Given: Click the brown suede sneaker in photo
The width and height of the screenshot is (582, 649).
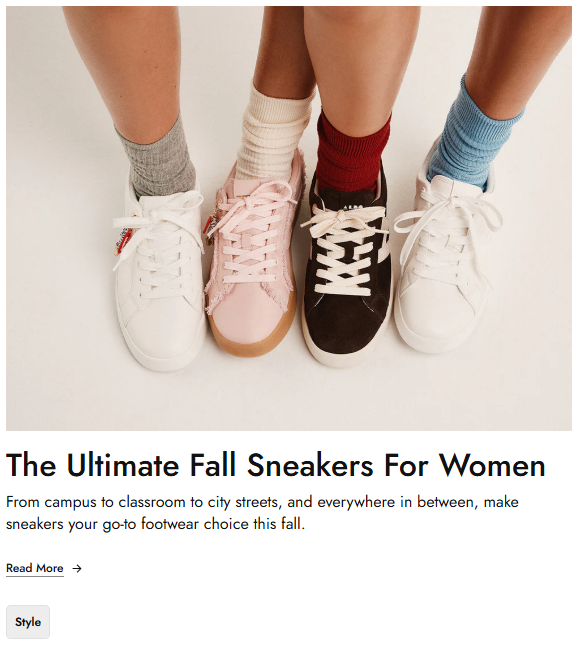Looking at the screenshot, I should (x=348, y=269).
